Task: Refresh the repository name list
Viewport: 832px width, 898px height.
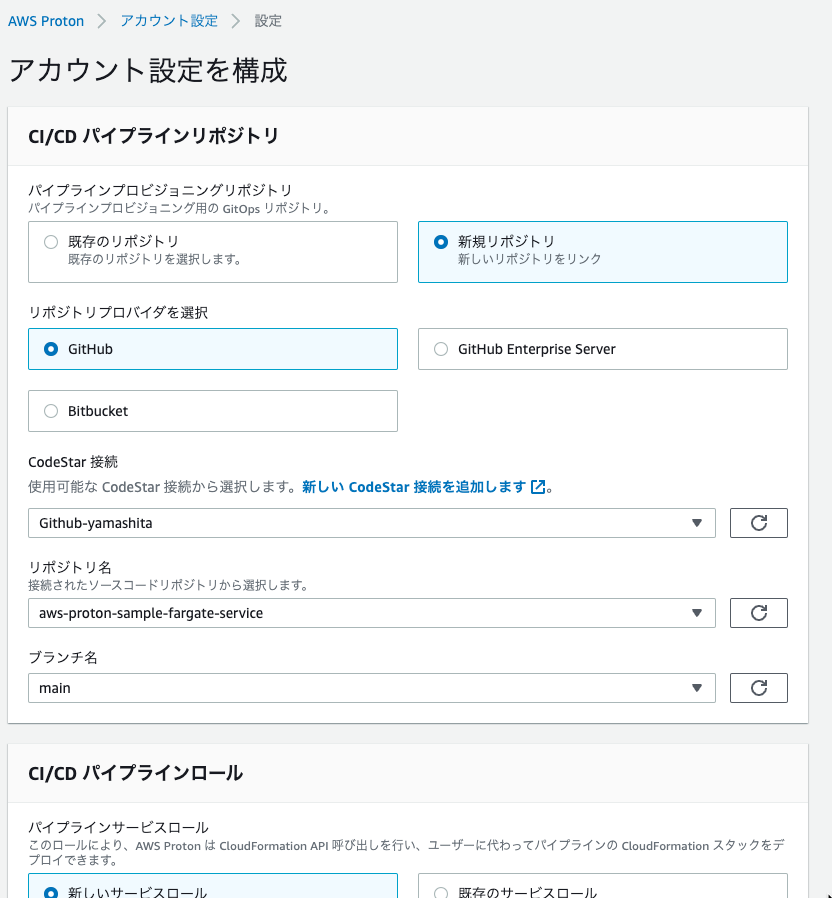Action: click(758, 613)
